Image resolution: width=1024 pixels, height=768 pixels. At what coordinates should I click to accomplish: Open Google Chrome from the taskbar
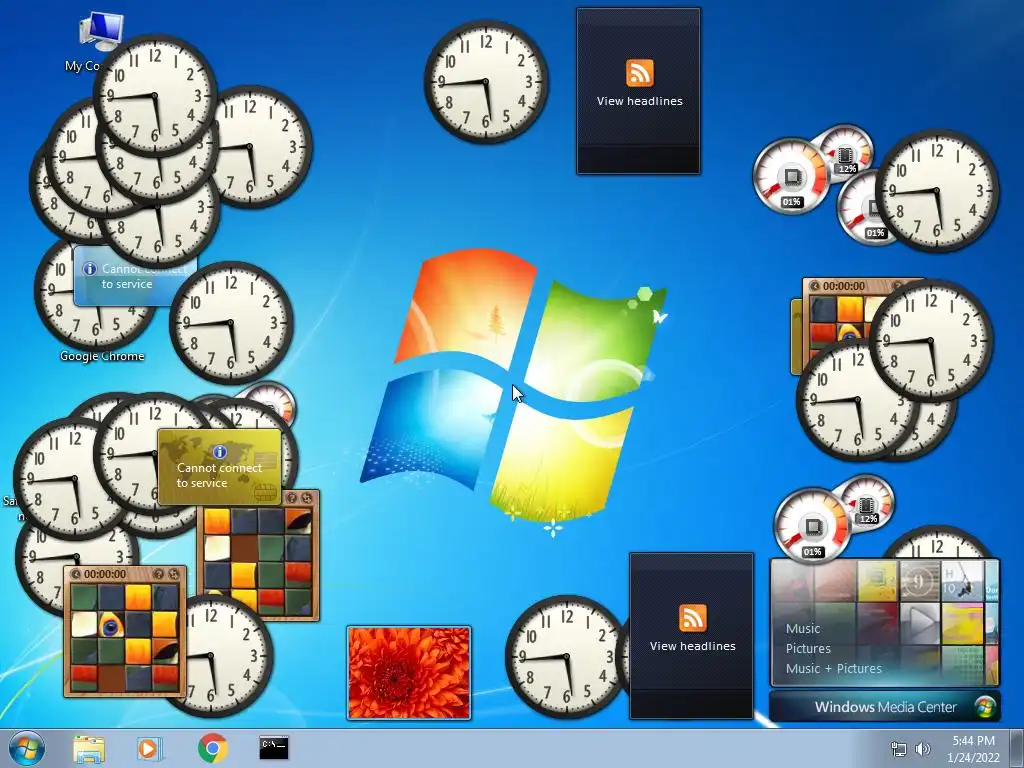tap(212, 748)
